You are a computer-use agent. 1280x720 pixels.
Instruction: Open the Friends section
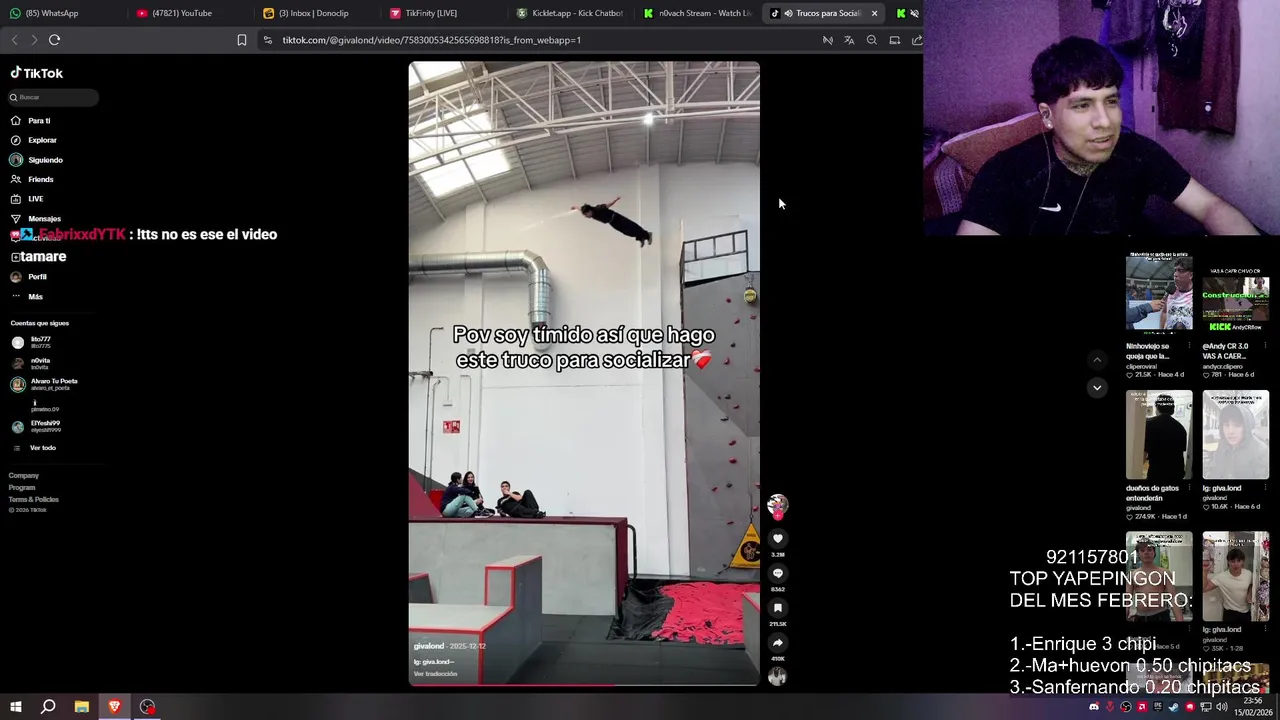click(x=32, y=180)
